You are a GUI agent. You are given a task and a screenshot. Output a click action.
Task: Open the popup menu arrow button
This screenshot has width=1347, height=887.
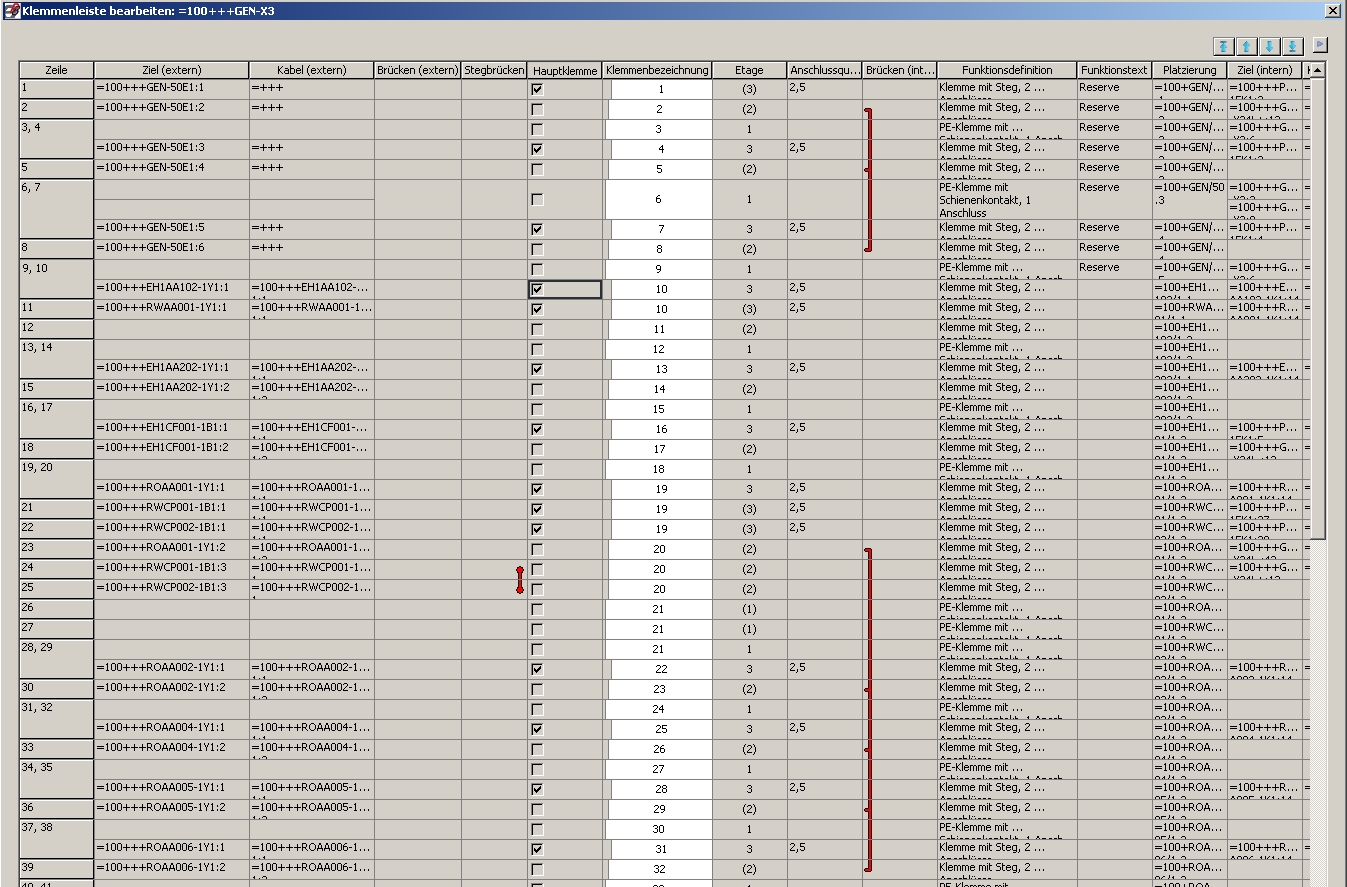[x=1319, y=45]
